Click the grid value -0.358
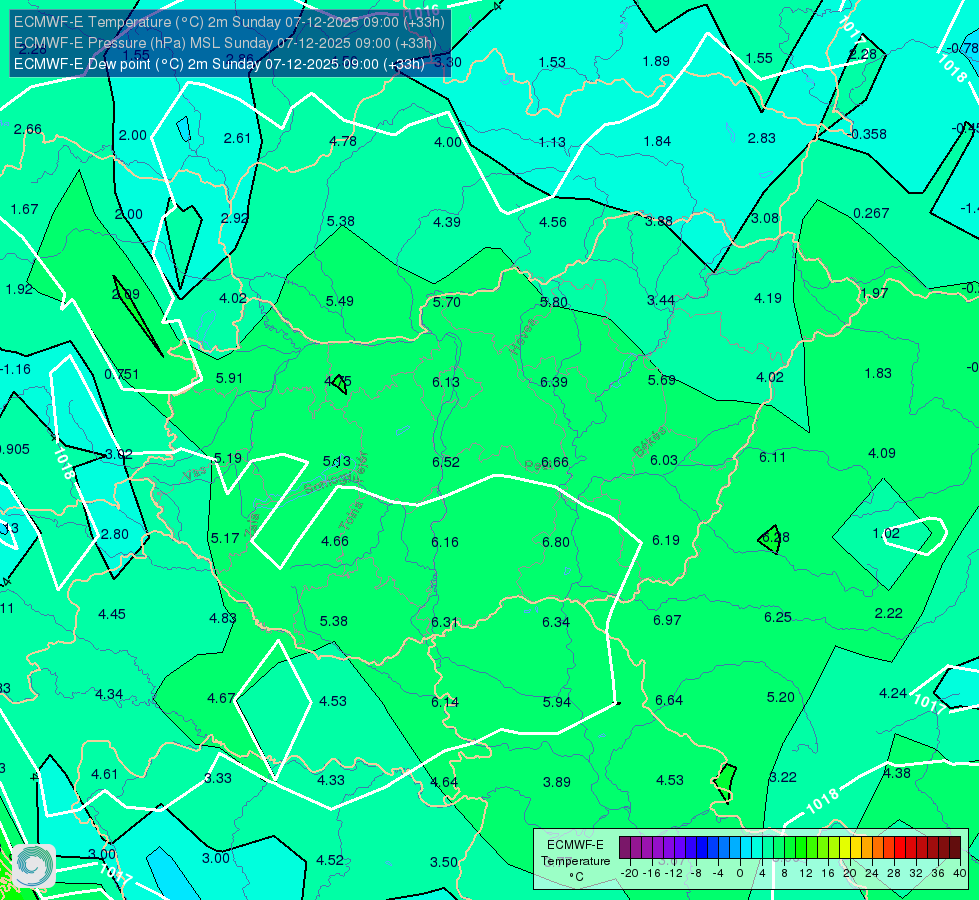 [x=867, y=134]
